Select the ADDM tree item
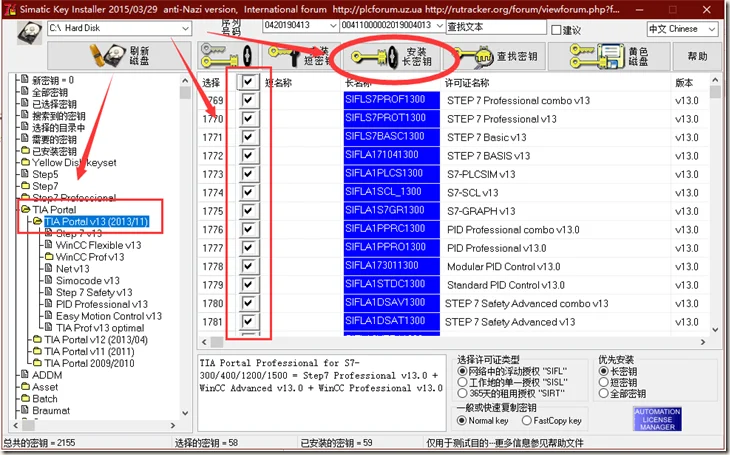 [x=47, y=375]
